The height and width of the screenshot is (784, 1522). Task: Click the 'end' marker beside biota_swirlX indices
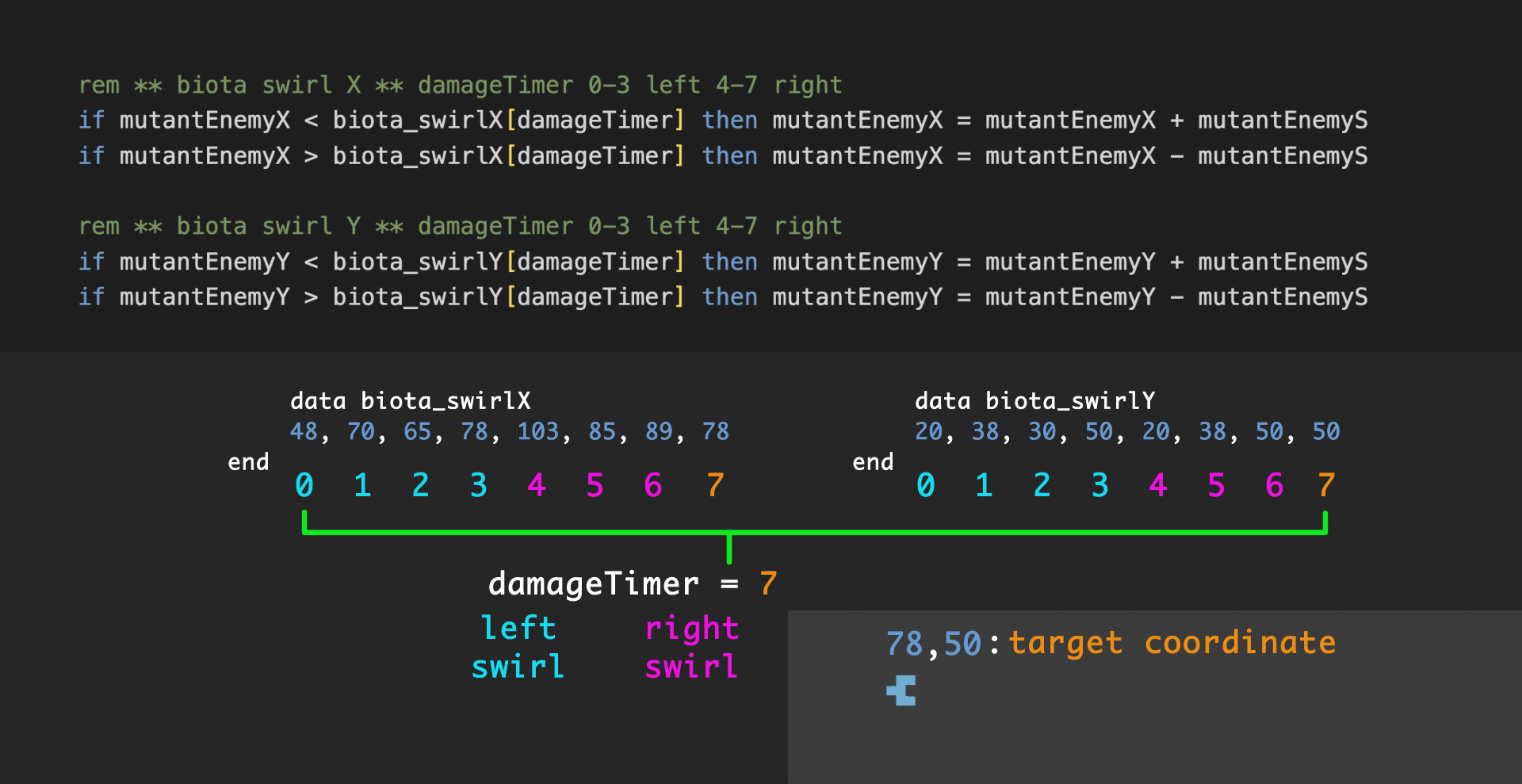[248, 462]
